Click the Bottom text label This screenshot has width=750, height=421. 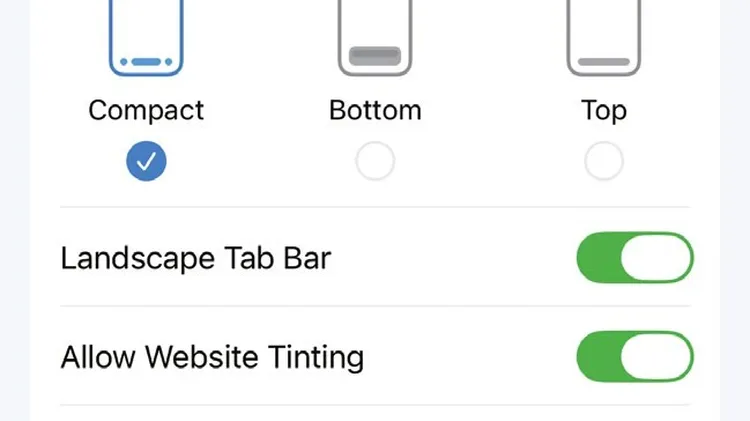tap(375, 111)
